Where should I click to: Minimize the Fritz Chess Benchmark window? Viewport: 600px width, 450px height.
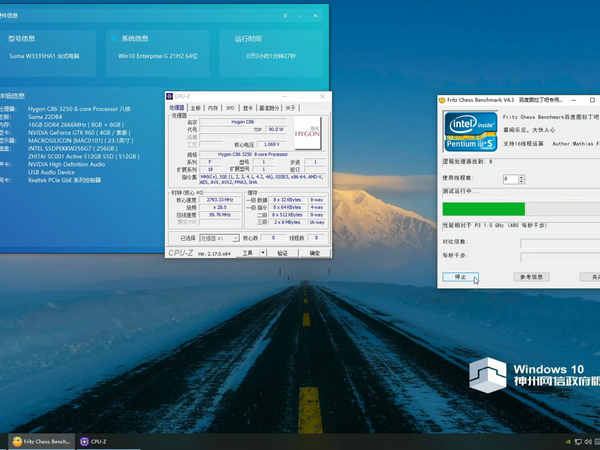point(574,100)
